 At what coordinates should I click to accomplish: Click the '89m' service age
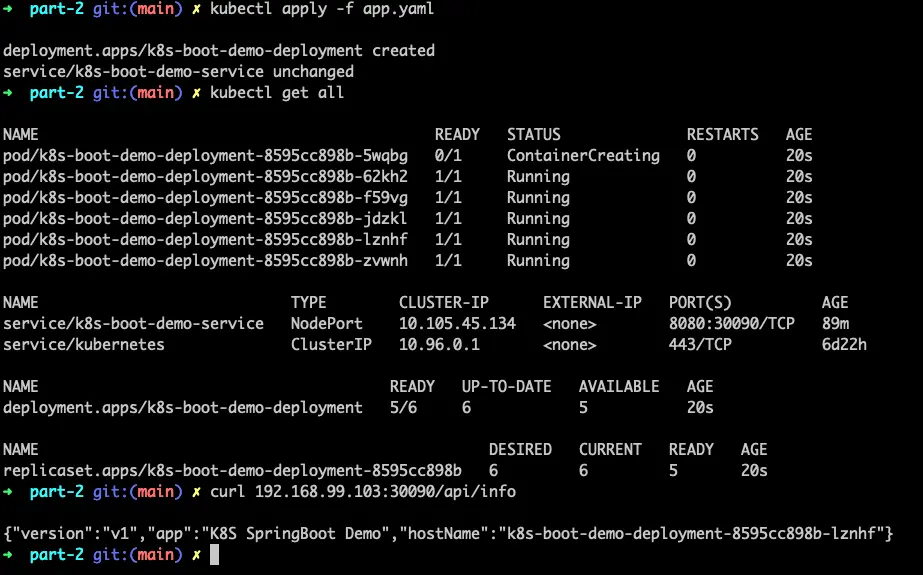[x=835, y=324]
